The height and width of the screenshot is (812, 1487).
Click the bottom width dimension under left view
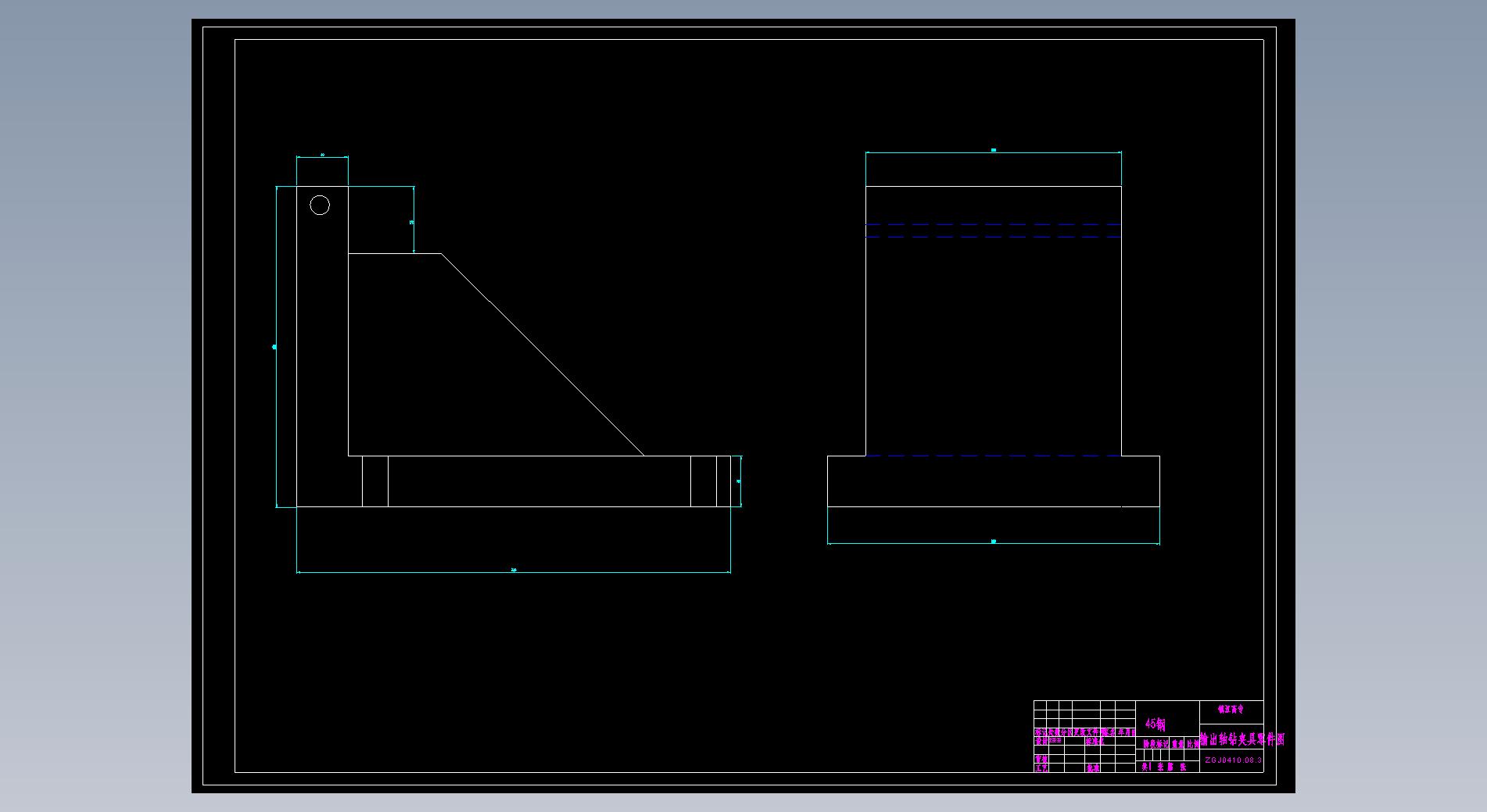click(x=514, y=571)
